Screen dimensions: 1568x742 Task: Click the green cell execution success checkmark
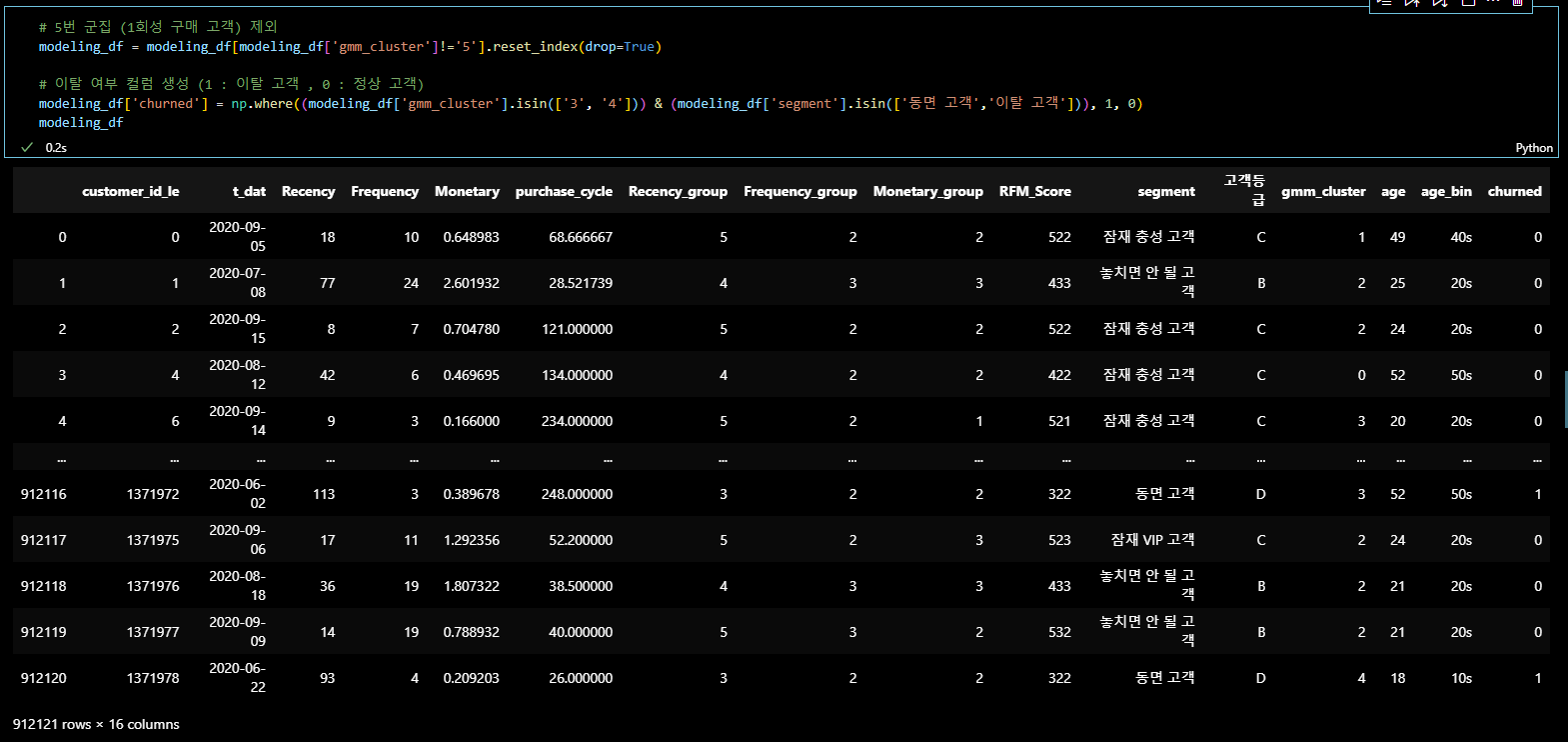pyautogui.click(x=26, y=147)
